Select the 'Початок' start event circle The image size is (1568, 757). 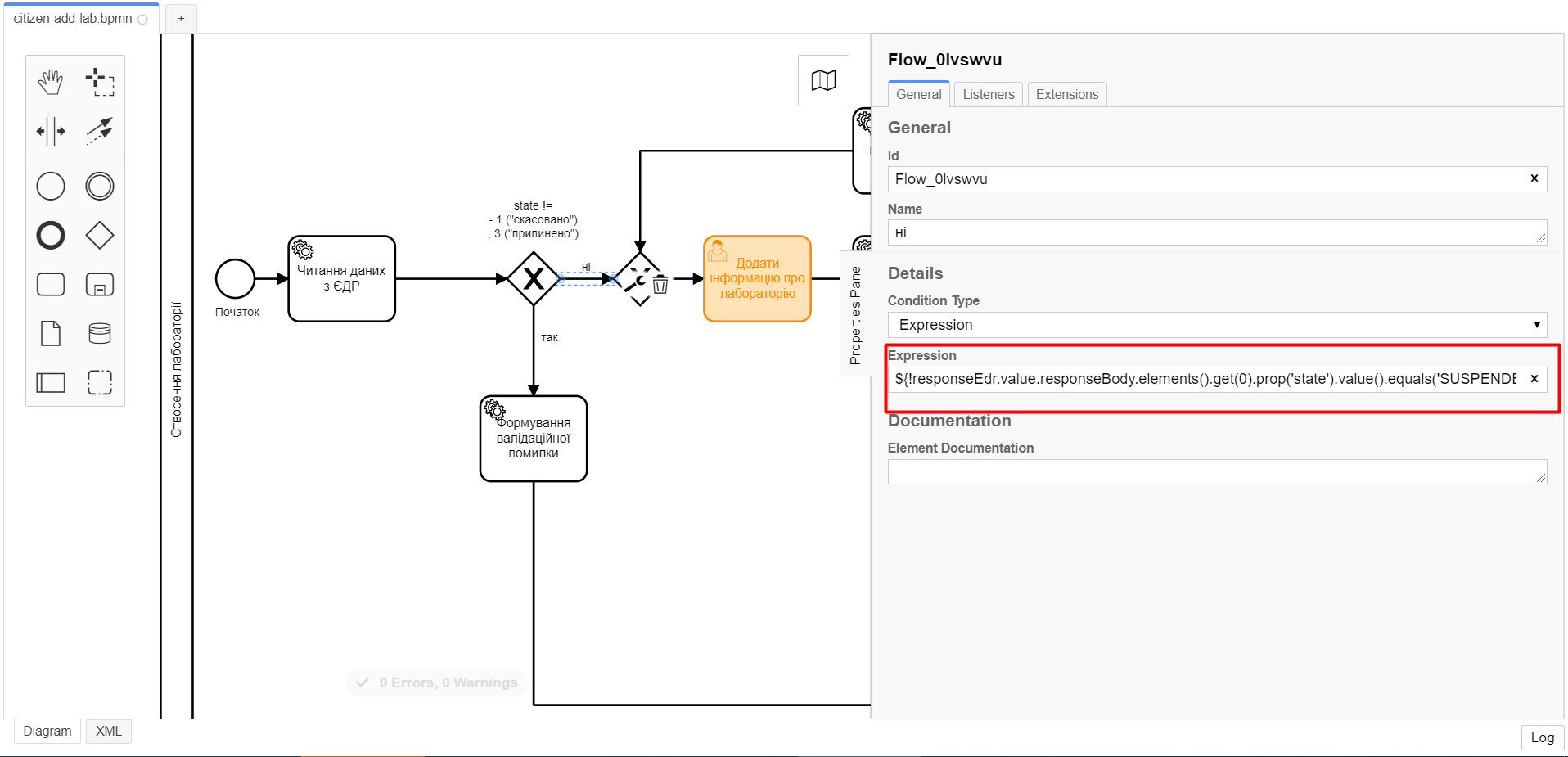236,279
